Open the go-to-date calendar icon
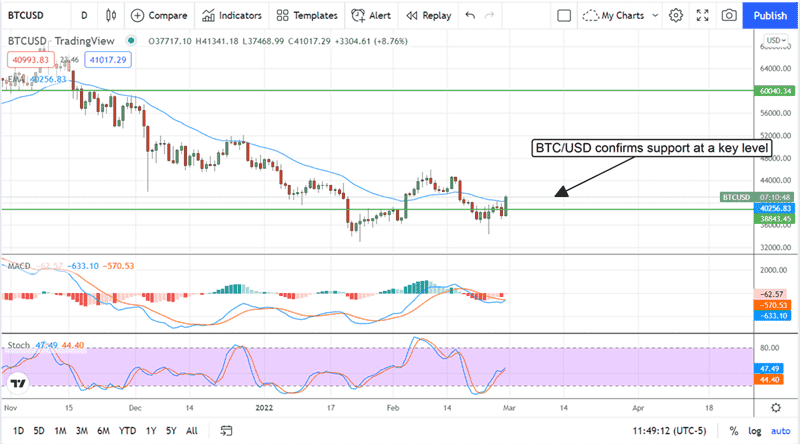 pos(226,431)
